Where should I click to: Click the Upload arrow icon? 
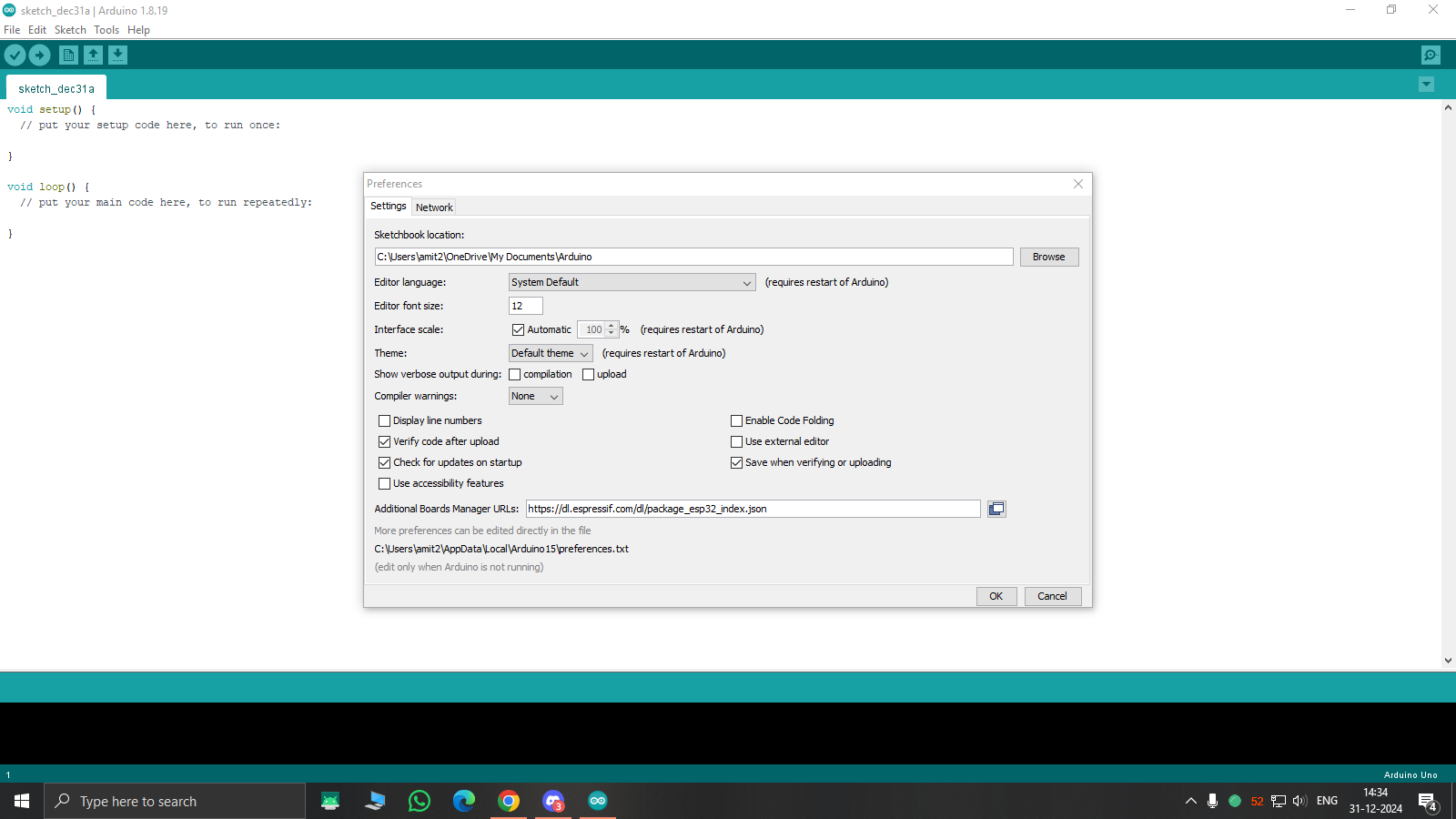pyautogui.click(x=39, y=56)
